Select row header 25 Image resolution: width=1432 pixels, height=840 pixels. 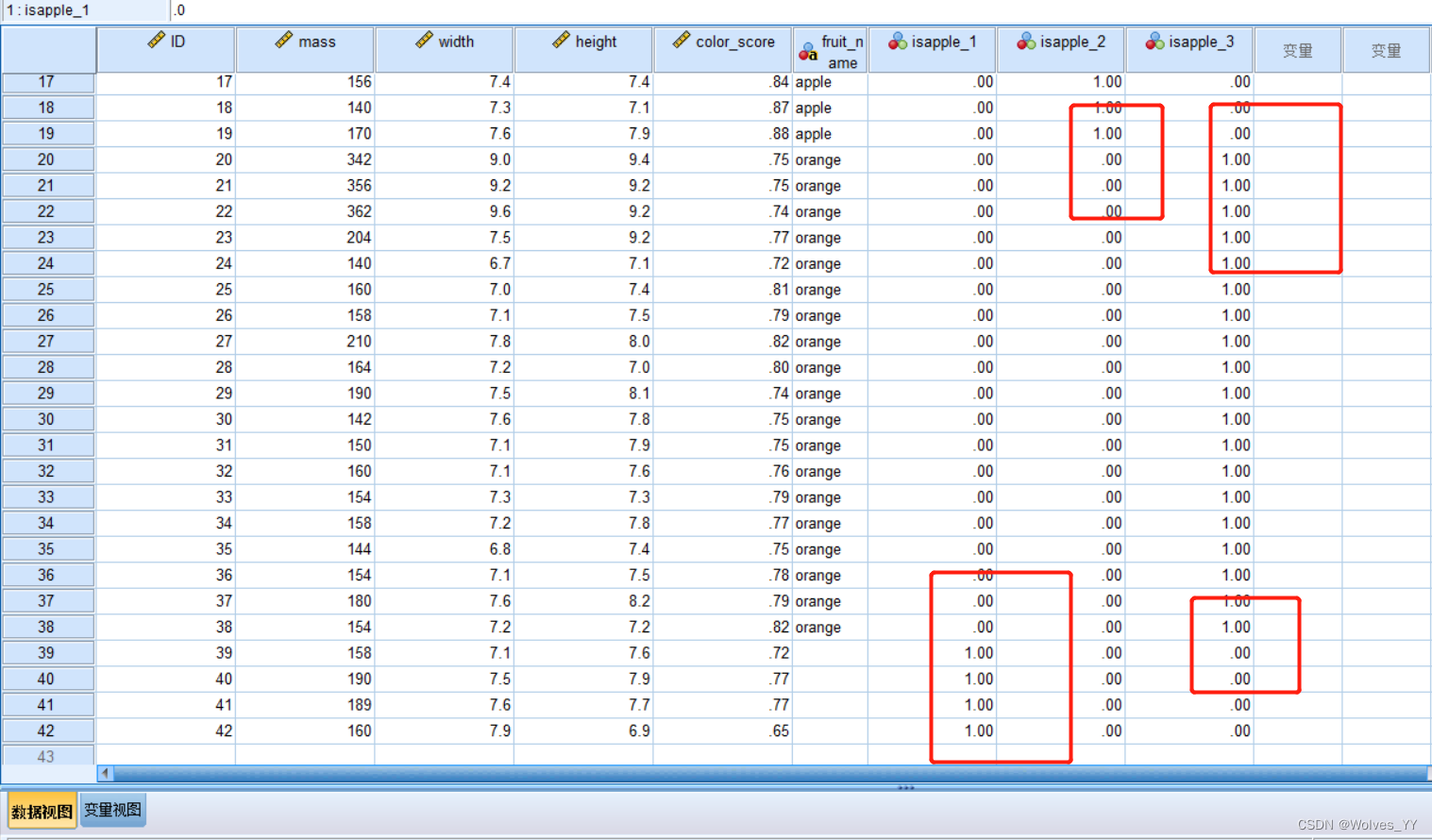[46, 290]
